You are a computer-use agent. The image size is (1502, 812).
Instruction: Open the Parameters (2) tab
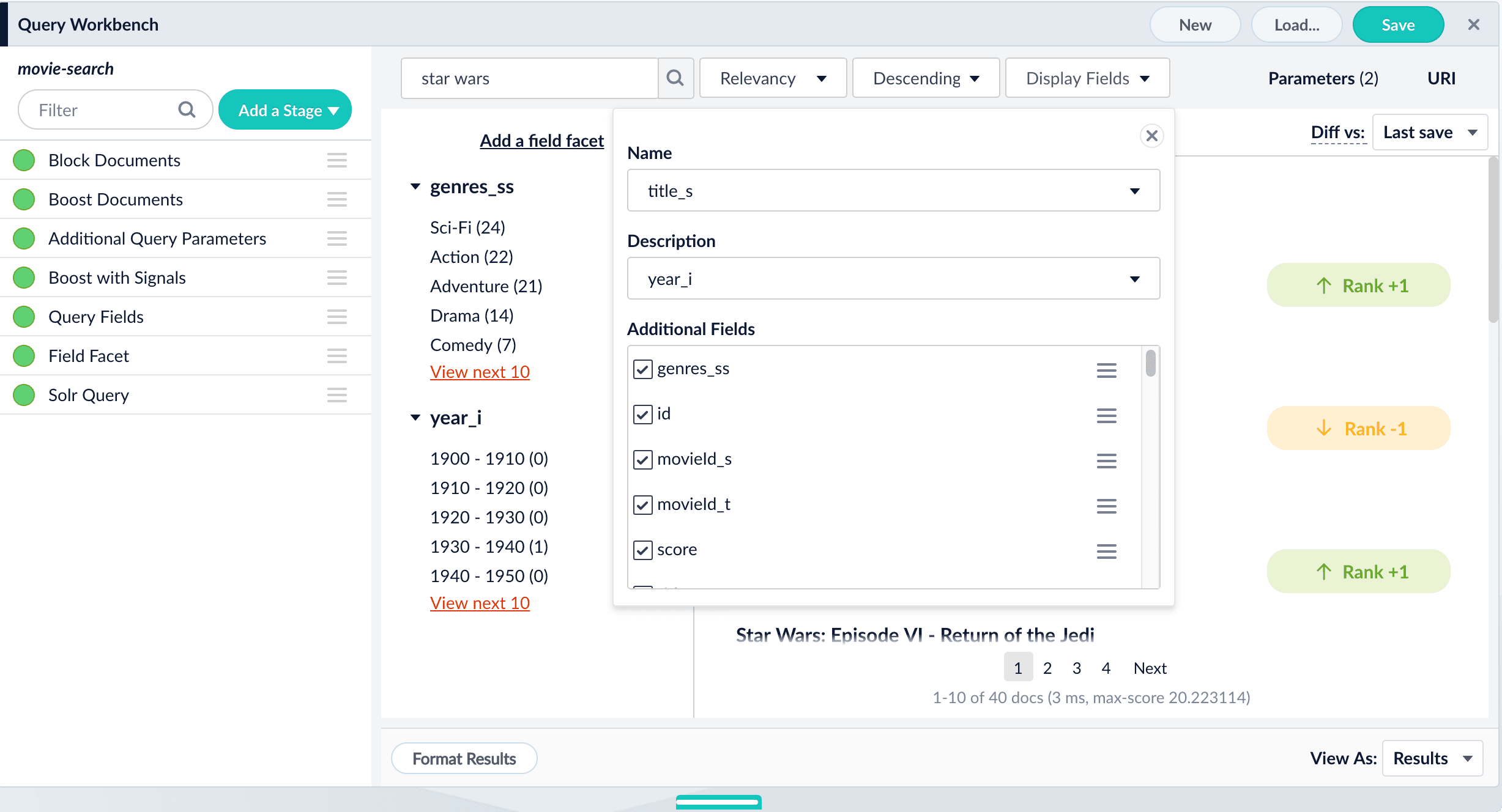click(x=1323, y=78)
